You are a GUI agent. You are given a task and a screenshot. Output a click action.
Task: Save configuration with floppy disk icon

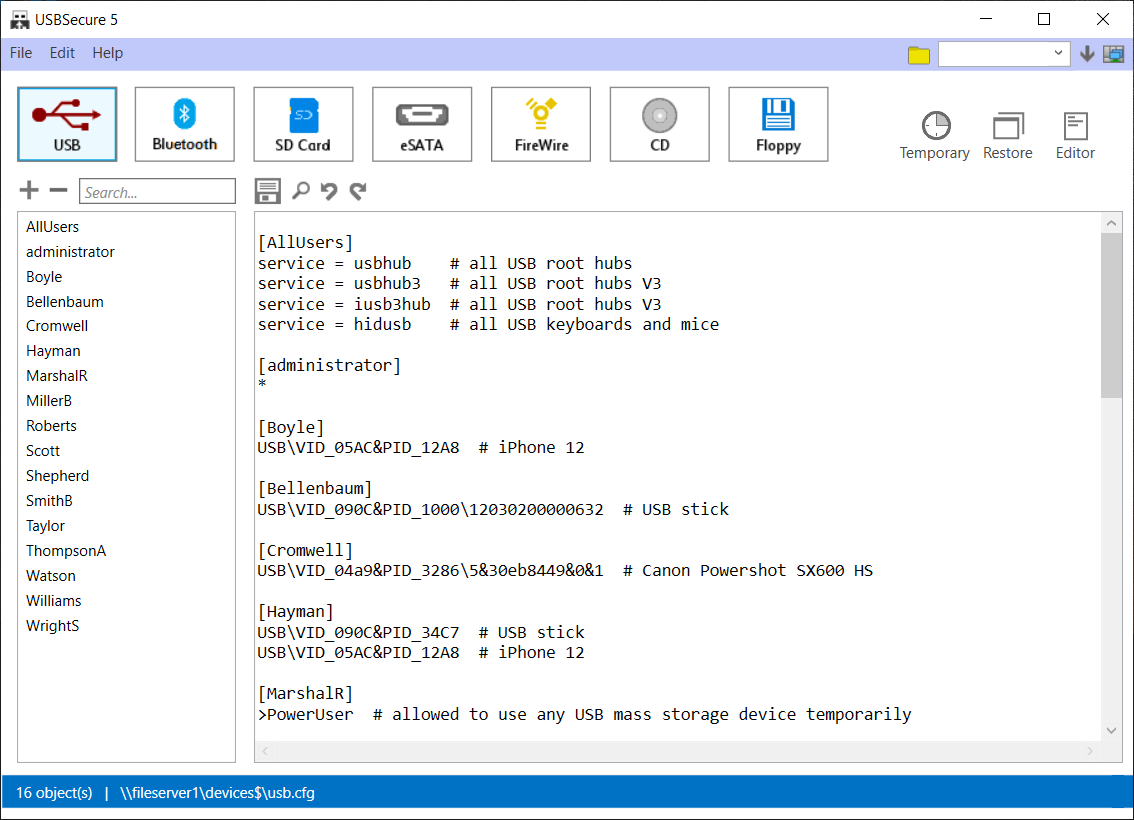pyautogui.click(x=268, y=191)
